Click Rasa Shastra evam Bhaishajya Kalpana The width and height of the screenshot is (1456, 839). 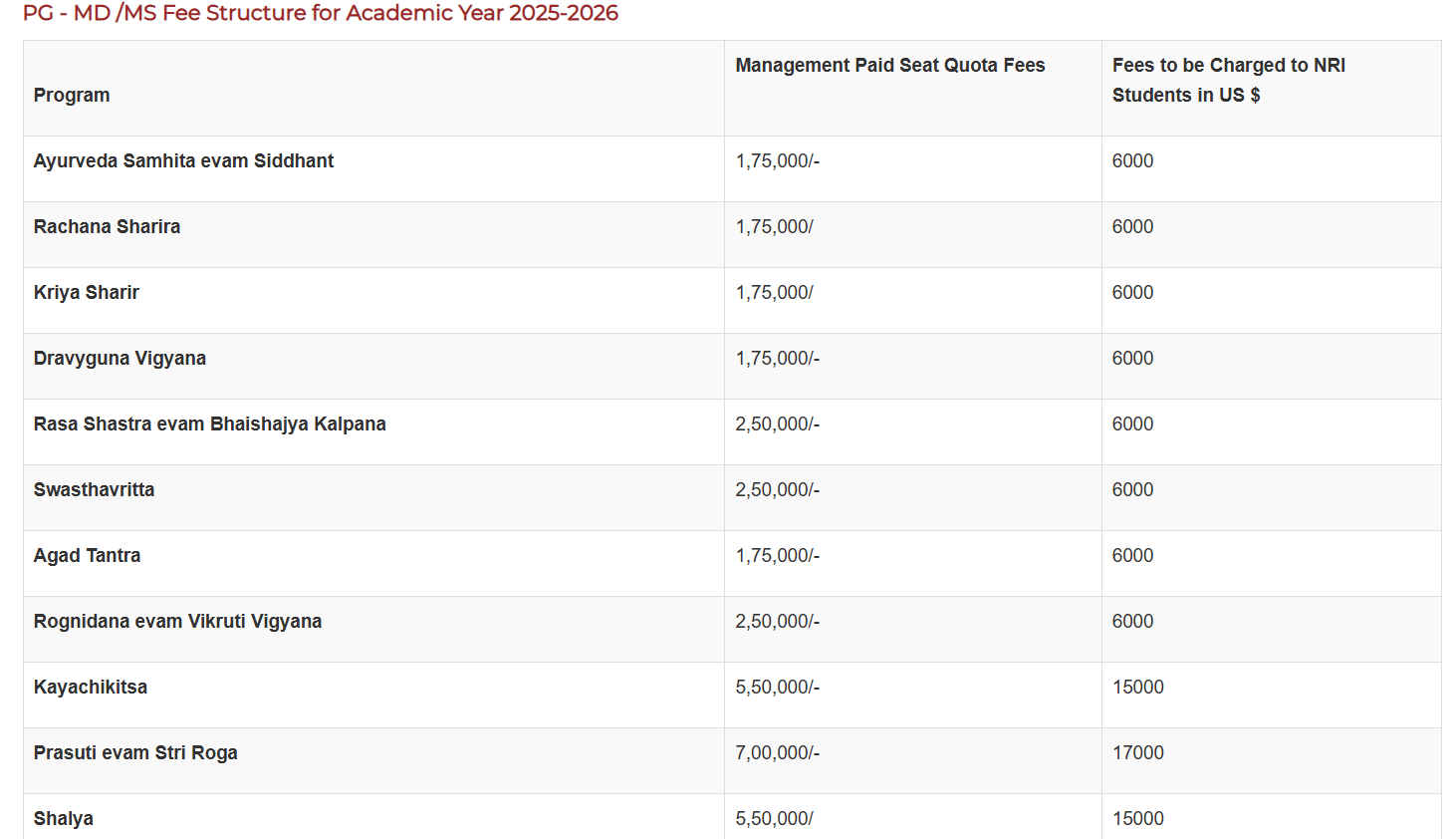(209, 424)
